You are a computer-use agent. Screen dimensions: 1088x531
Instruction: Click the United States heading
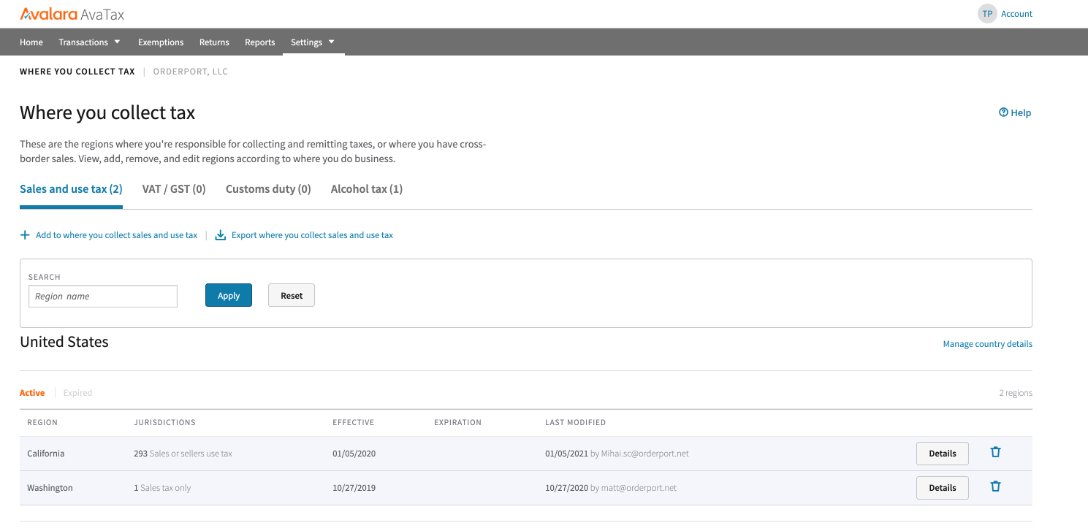[64, 342]
